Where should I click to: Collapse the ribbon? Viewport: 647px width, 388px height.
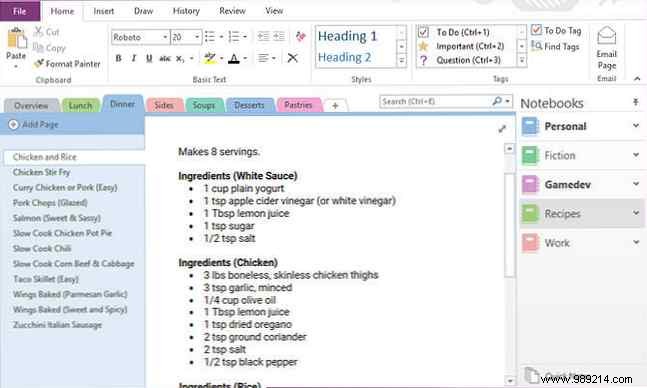coord(637,78)
